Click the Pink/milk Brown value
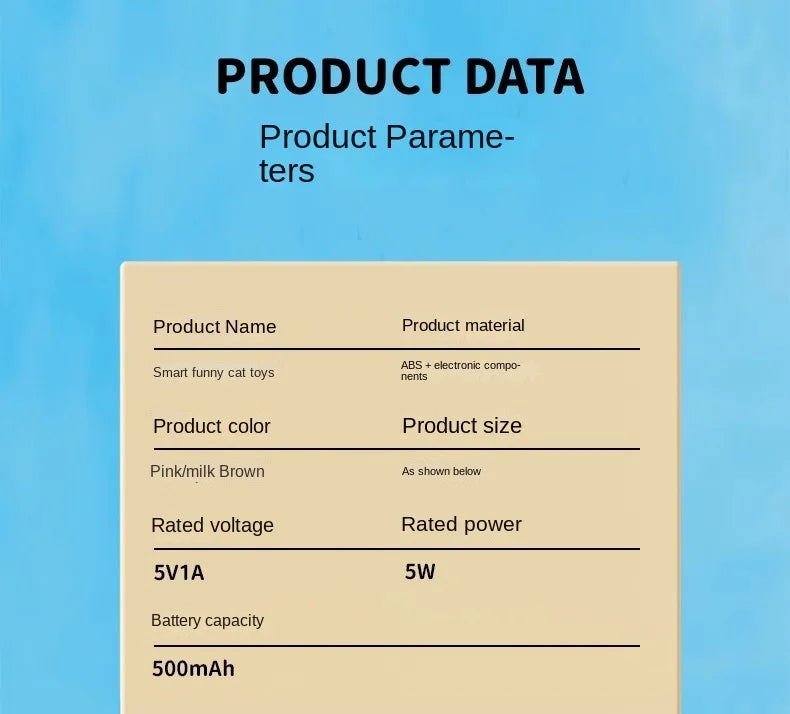 (207, 471)
